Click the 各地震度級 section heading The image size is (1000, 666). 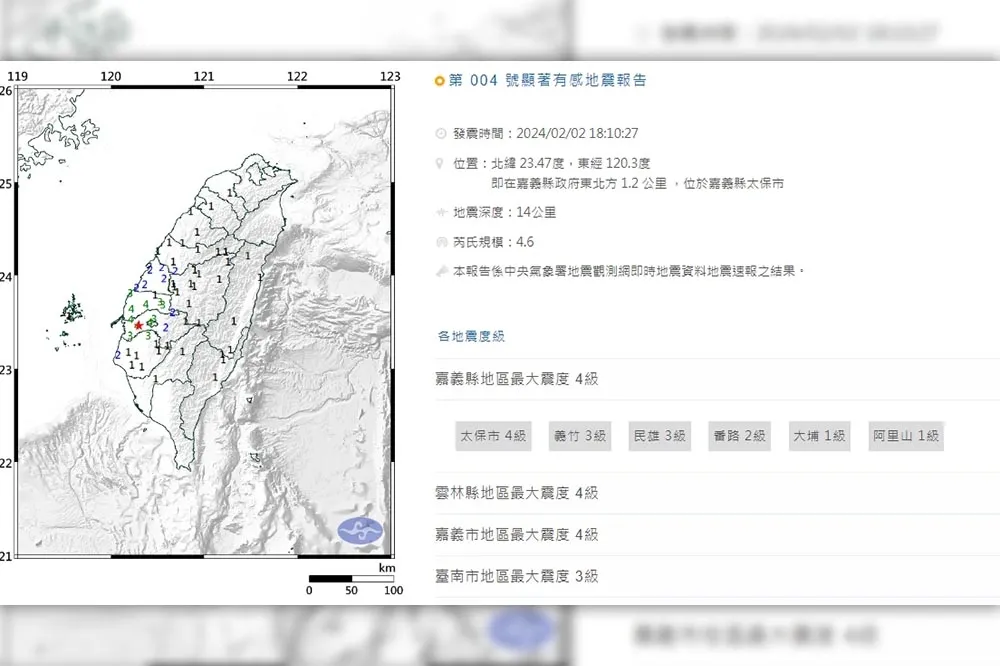click(471, 336)
